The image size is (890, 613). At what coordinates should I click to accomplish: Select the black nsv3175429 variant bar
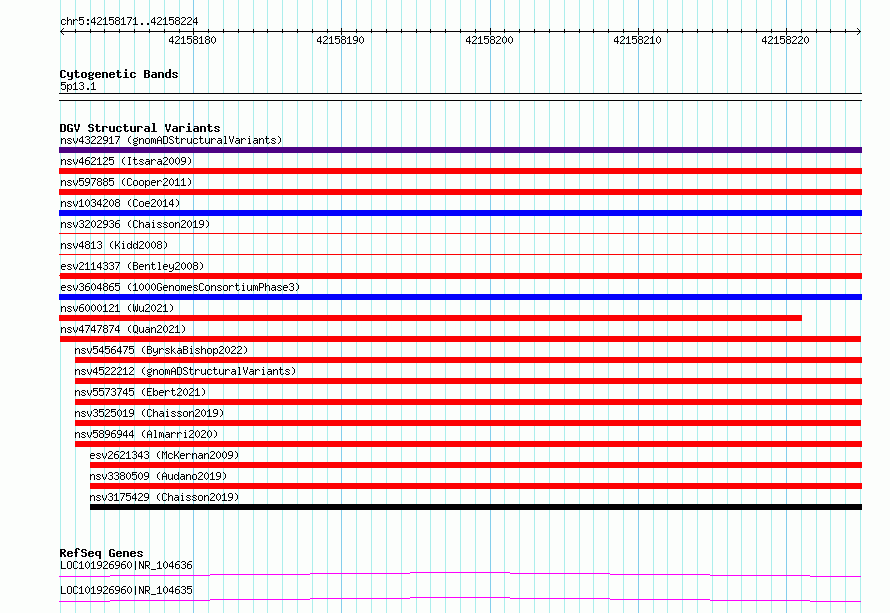point(476,507)
